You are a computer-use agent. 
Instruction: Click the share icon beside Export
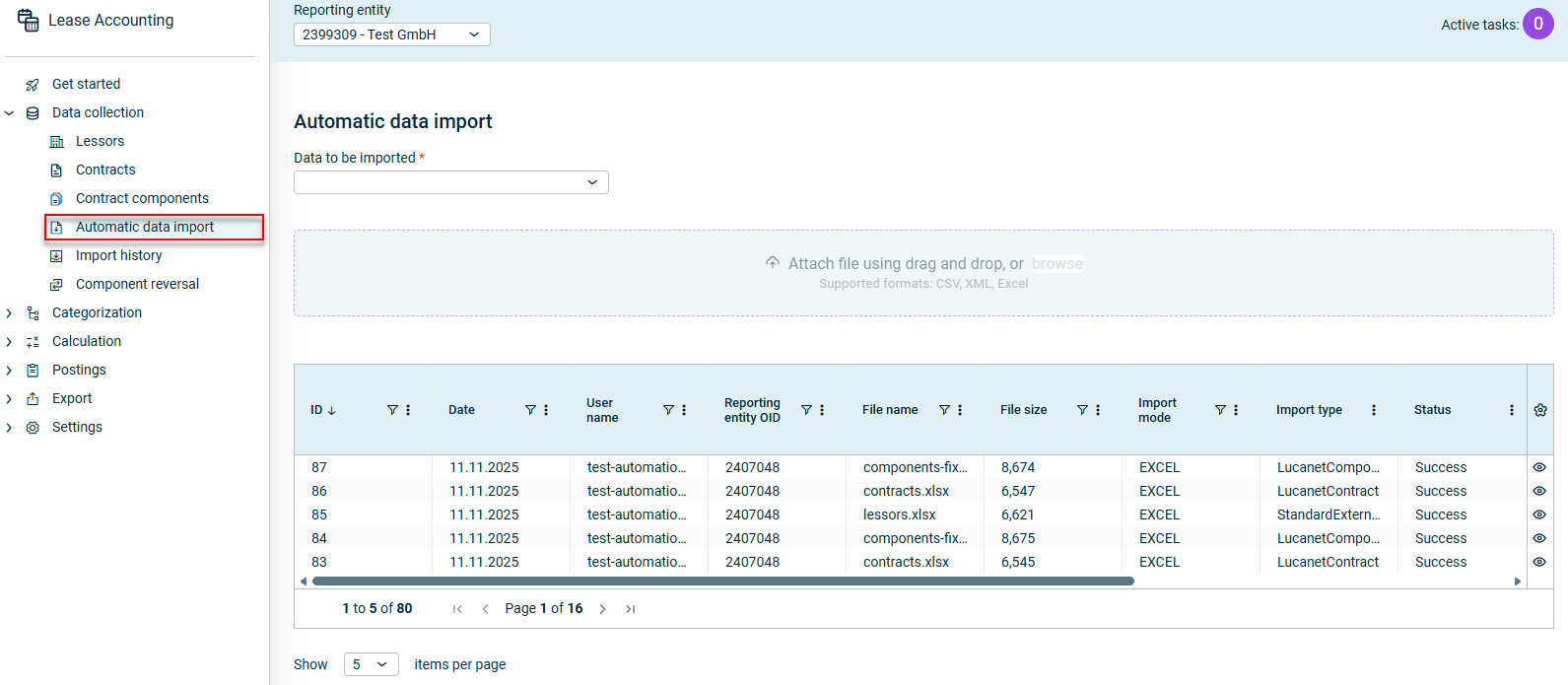point(33,399)
